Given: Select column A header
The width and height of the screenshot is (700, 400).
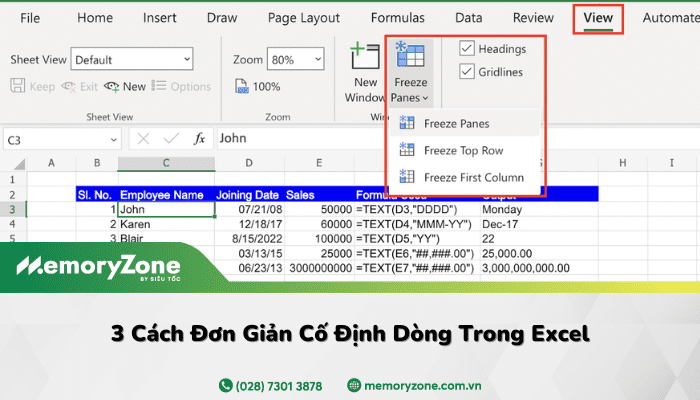Looking at the screenshot, I should click(51, 163).
